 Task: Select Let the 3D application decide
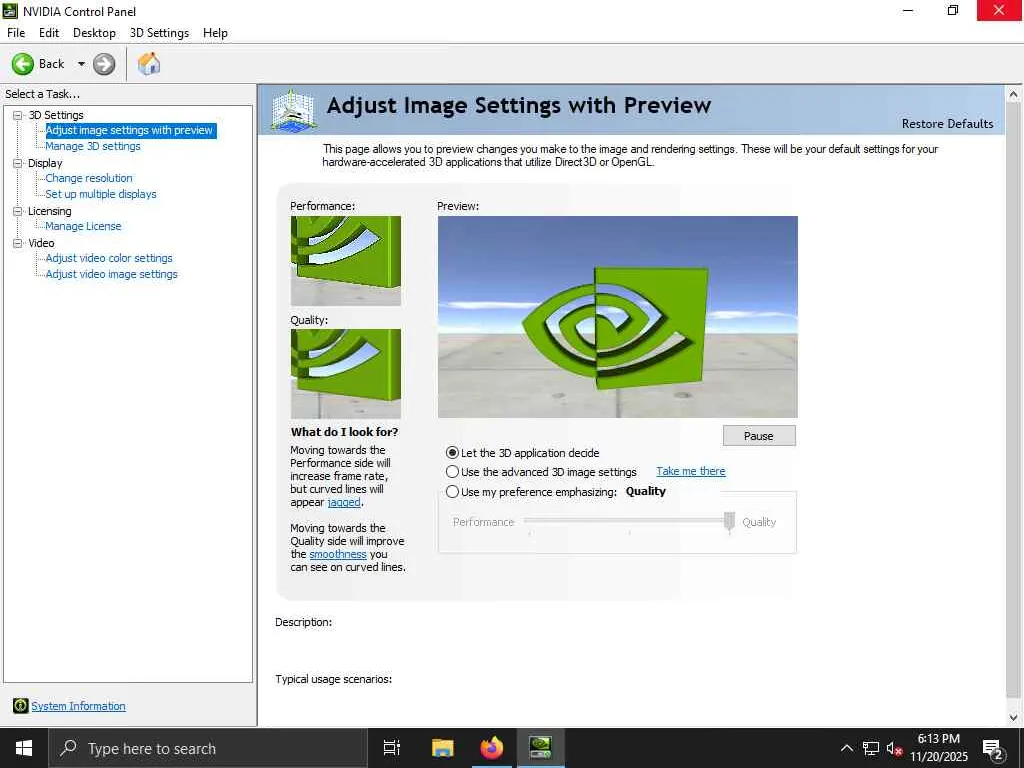(x=452, y=453)
